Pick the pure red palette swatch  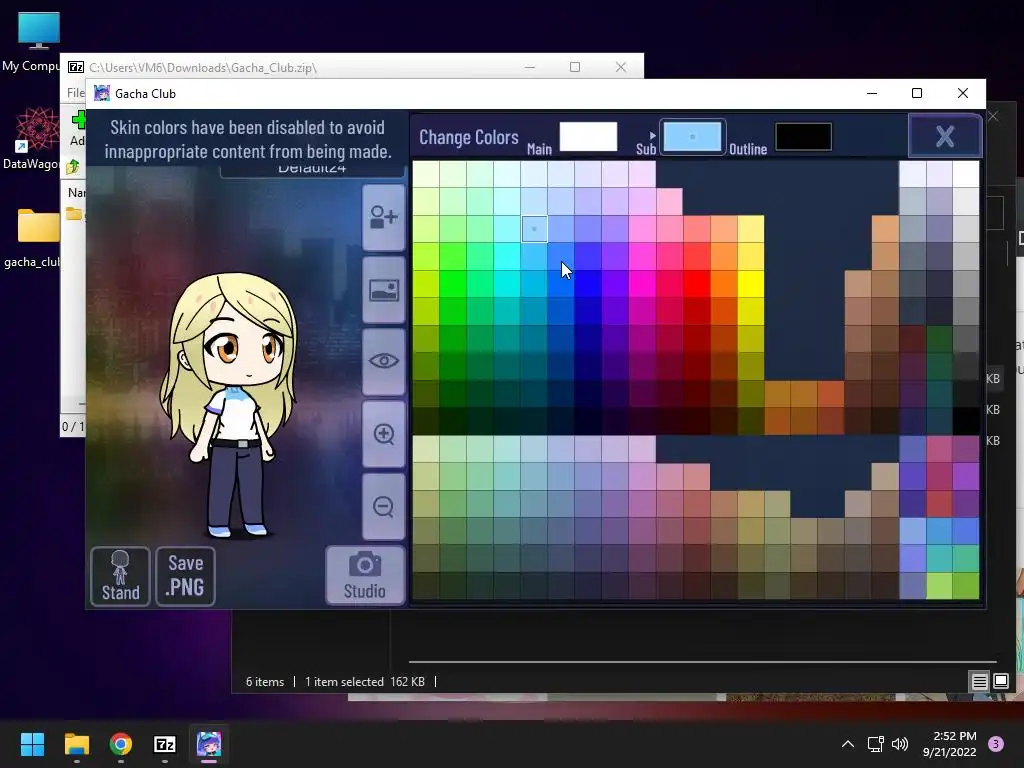[697, 283]
